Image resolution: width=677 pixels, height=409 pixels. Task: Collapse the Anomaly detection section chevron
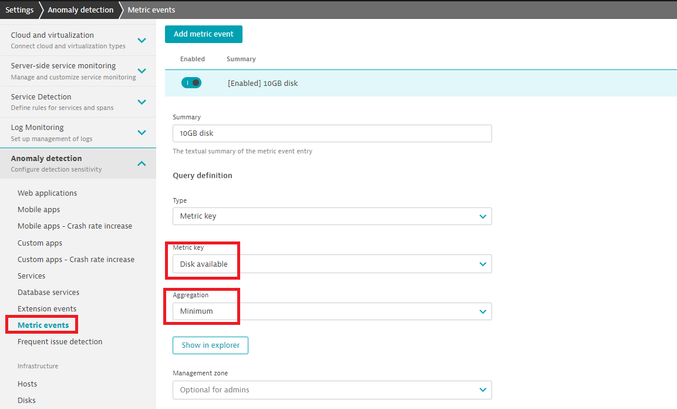tap(141, 163)
